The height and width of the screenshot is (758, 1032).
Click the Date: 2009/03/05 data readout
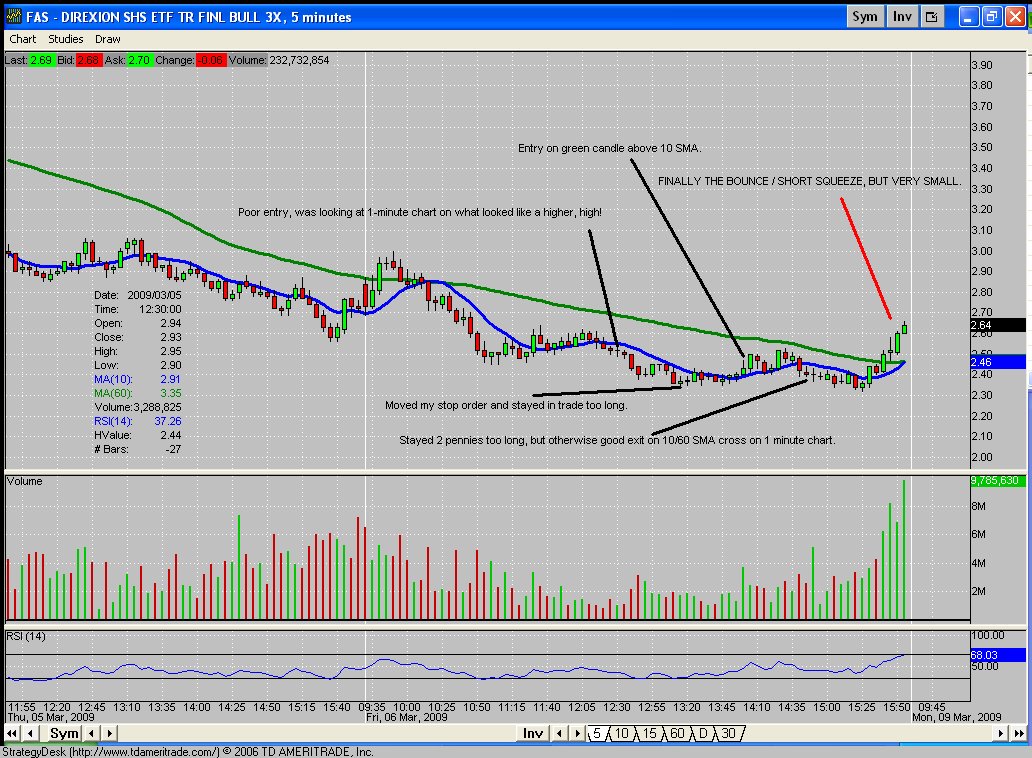pyautogui.click(x=138, y=295)
